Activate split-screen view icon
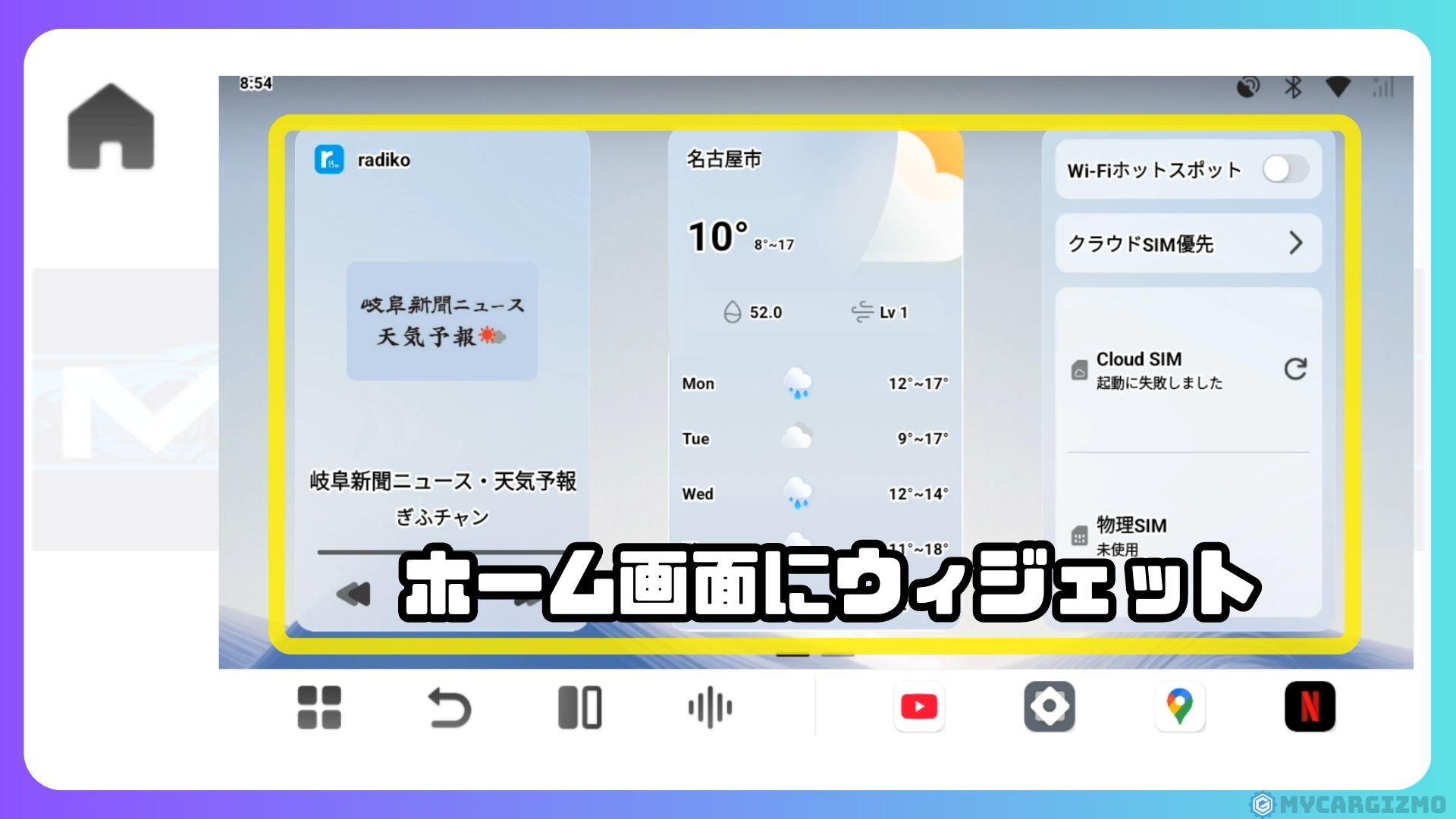This screenshot has height=819, width=1456. [x=579, y=708]
